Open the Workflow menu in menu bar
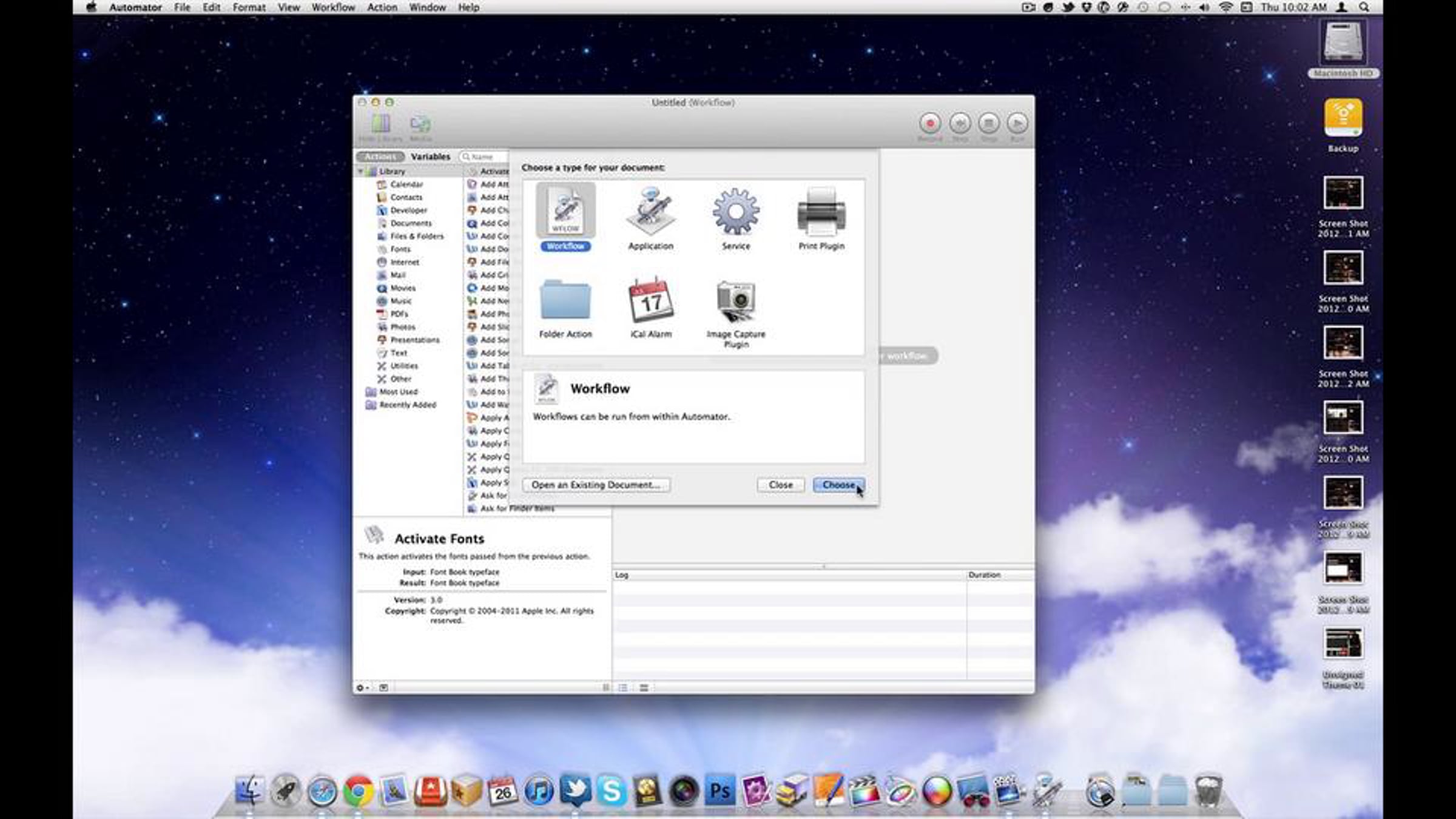The height and width of the screenshot is (819, 1456). point(333,7)
